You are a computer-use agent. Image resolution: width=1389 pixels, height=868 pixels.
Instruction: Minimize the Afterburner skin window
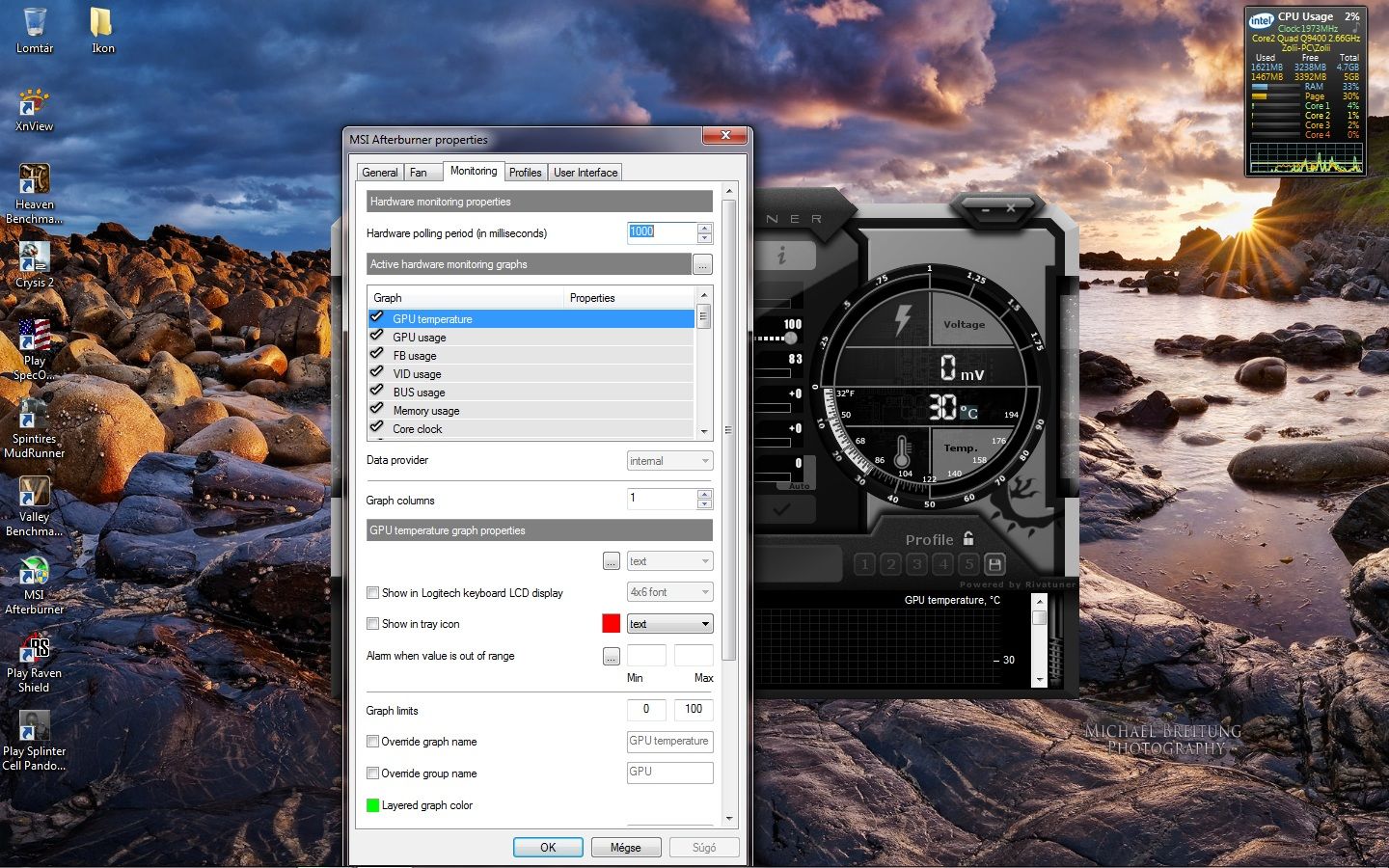tap(985, 208)
